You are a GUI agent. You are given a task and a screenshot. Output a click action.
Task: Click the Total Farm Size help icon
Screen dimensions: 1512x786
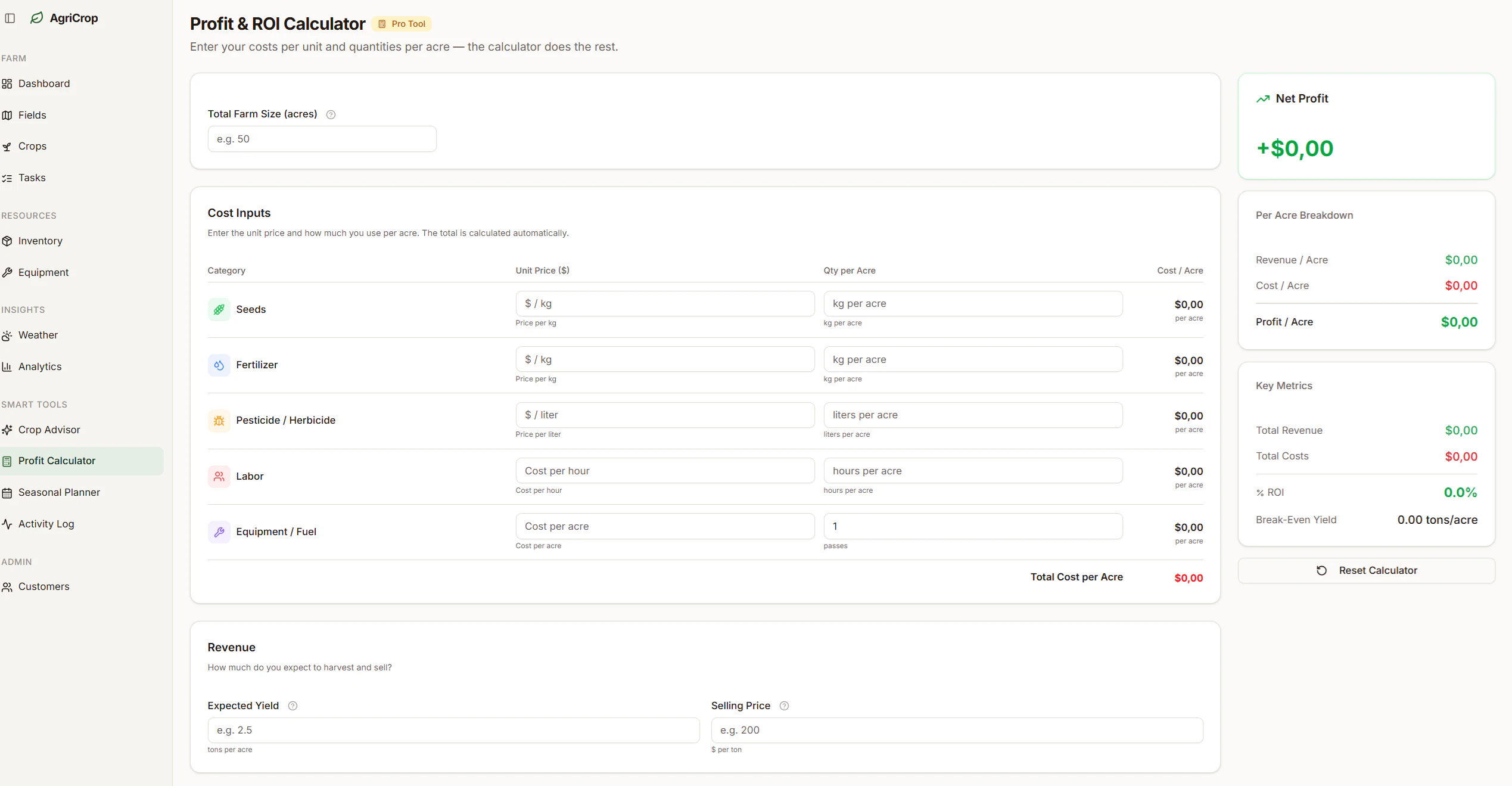click(331, 114)
